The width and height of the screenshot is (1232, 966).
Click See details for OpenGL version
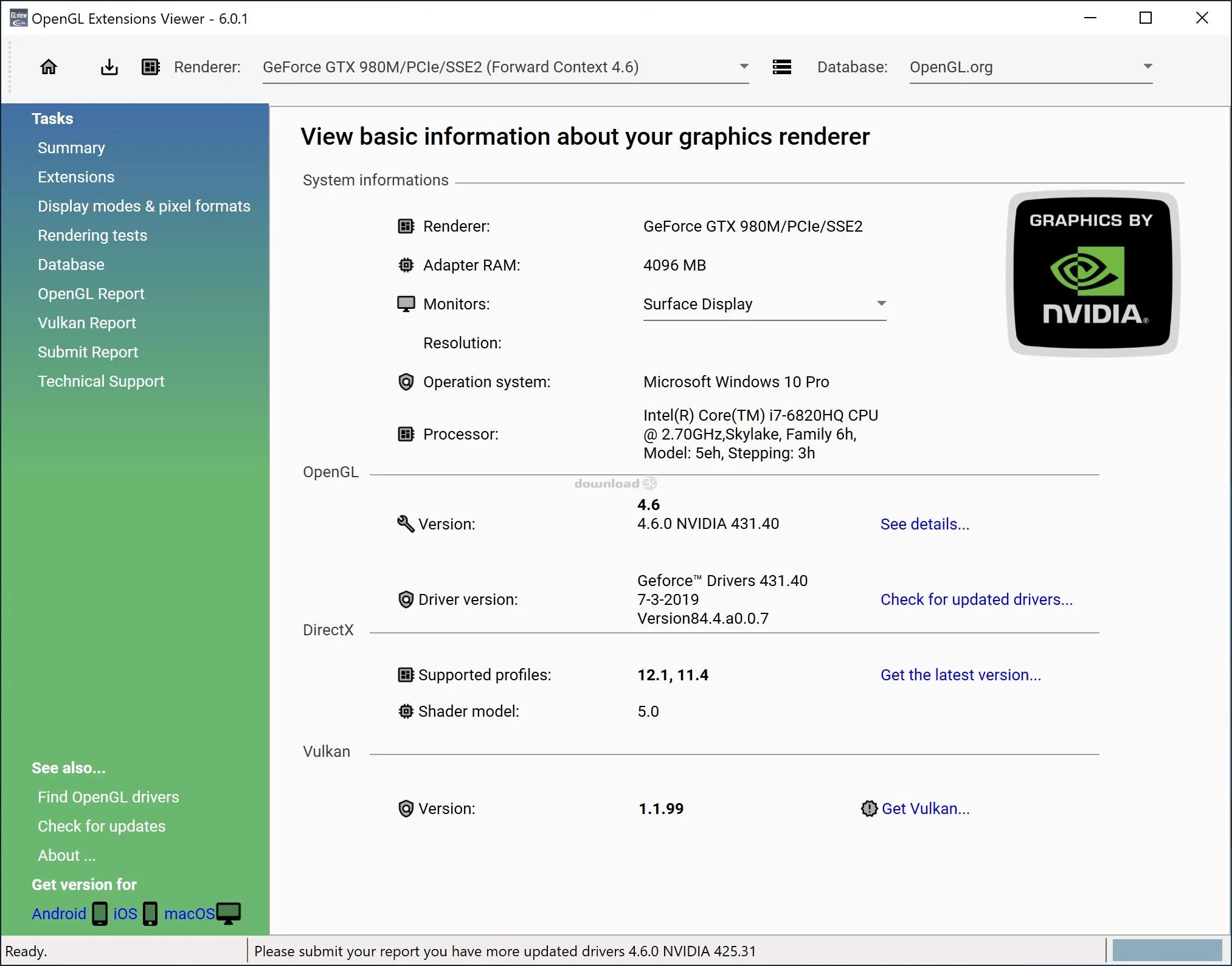923,523
